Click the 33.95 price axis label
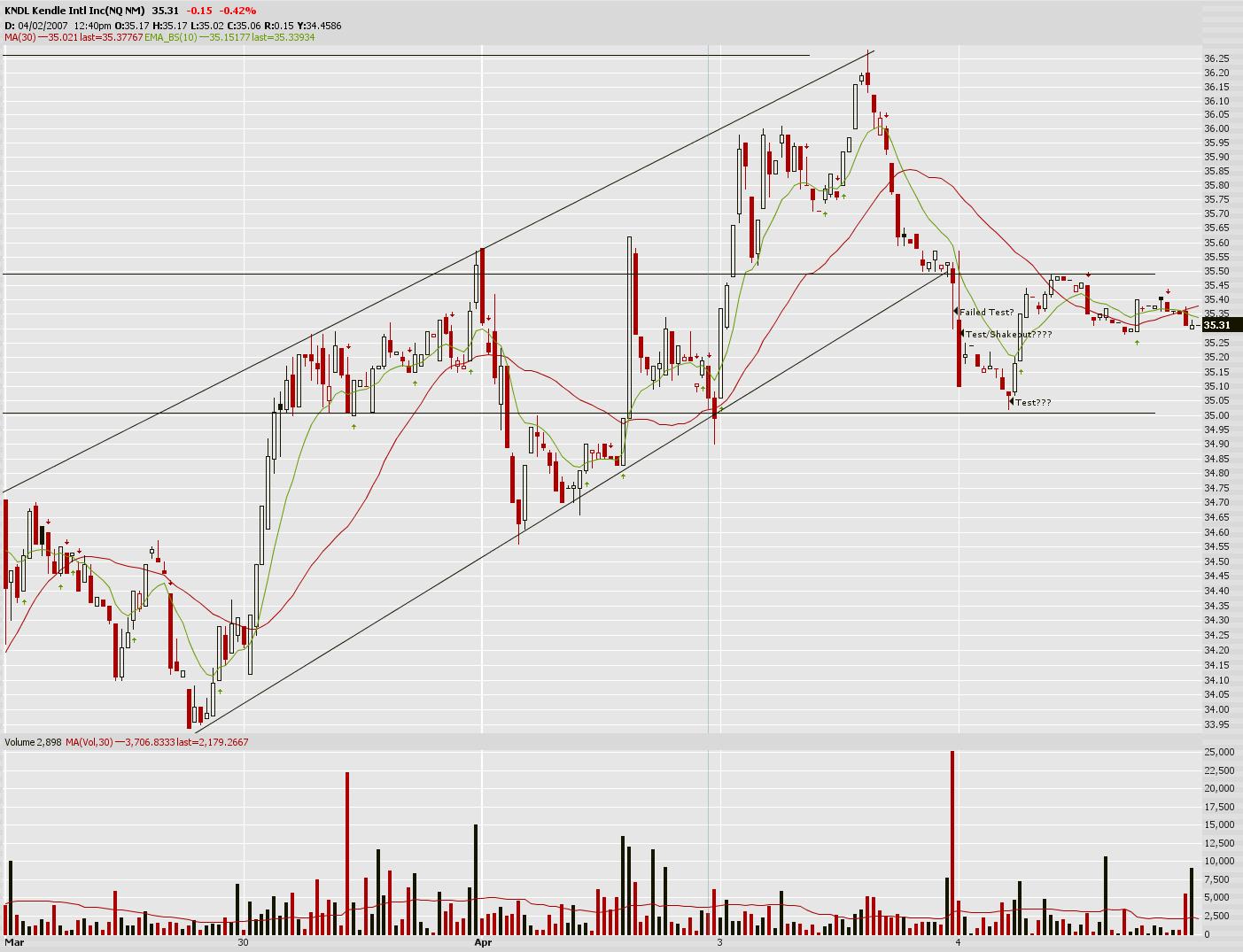This screenshot has width=1243, height=952. coord(1216,725)
